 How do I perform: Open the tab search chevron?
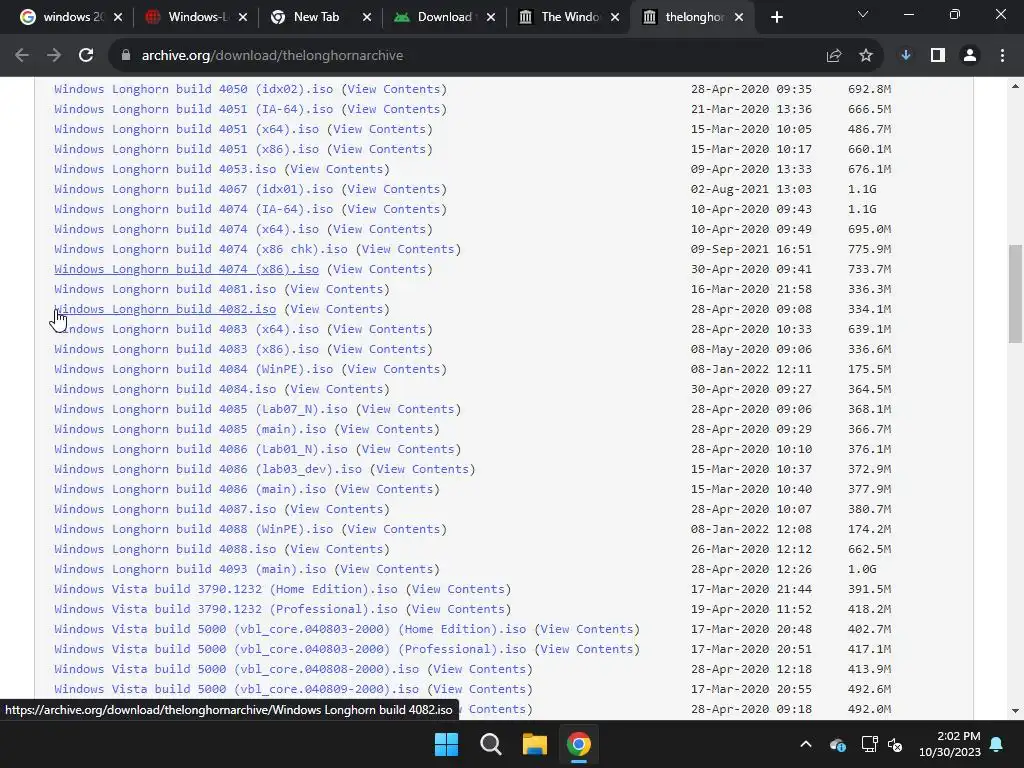click(863, 14)
